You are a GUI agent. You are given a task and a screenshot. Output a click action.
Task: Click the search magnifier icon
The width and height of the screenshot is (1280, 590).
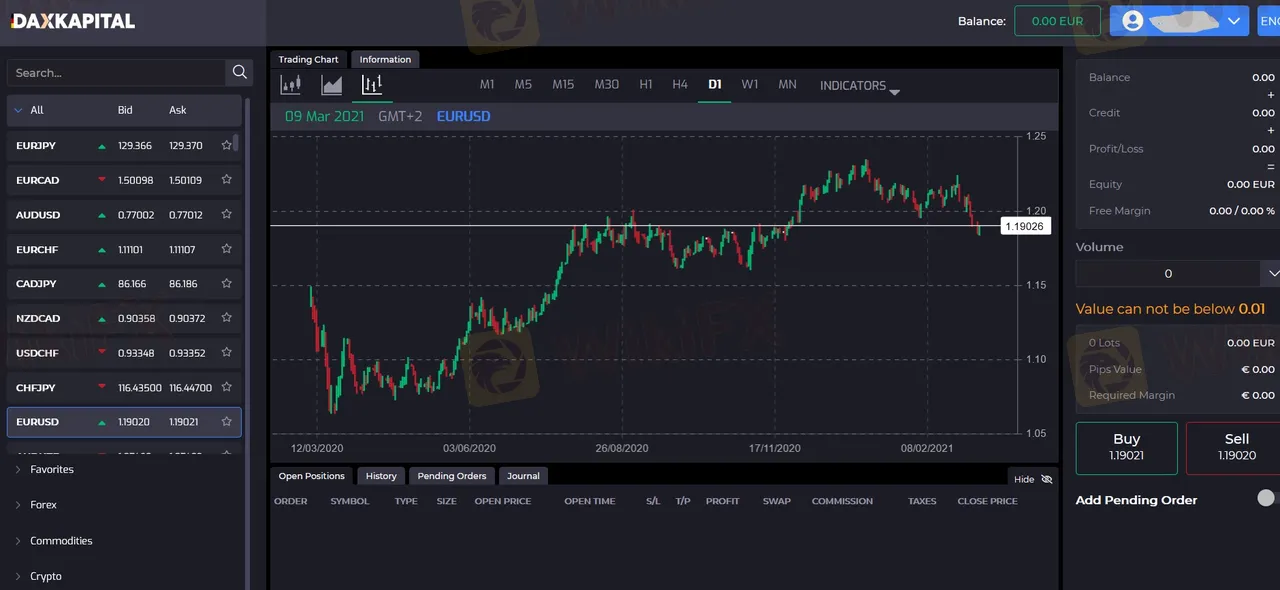239,72
